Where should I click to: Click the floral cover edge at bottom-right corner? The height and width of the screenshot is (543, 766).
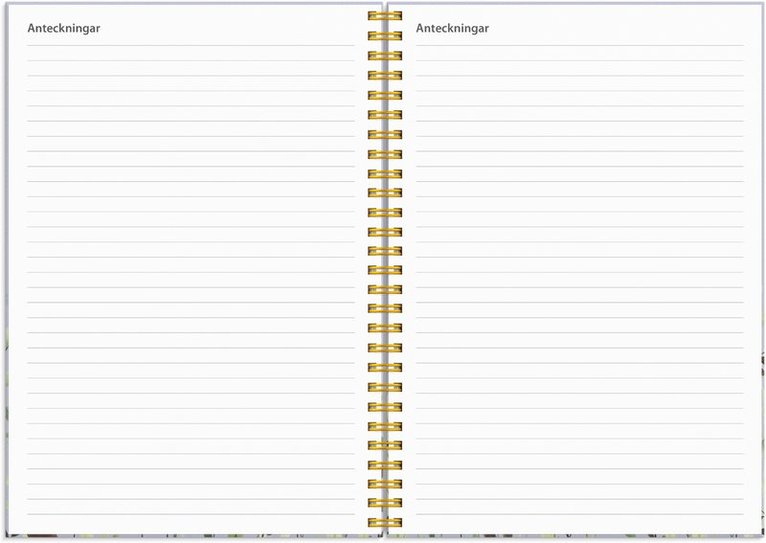coord(755,537)
